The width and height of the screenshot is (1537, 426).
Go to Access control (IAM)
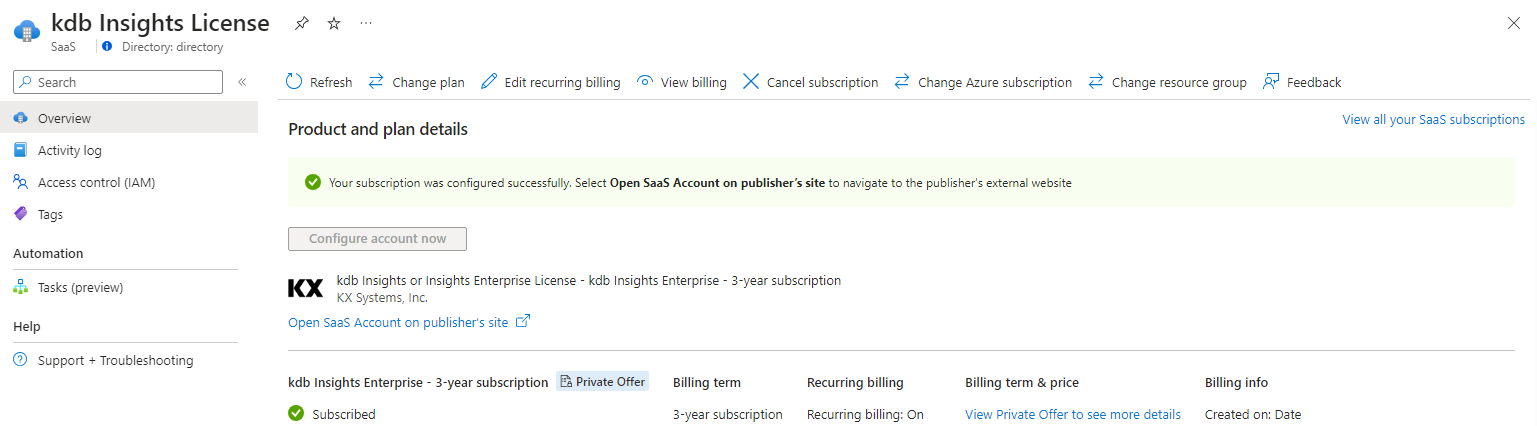pyautogui.click(x=96, y=182)
